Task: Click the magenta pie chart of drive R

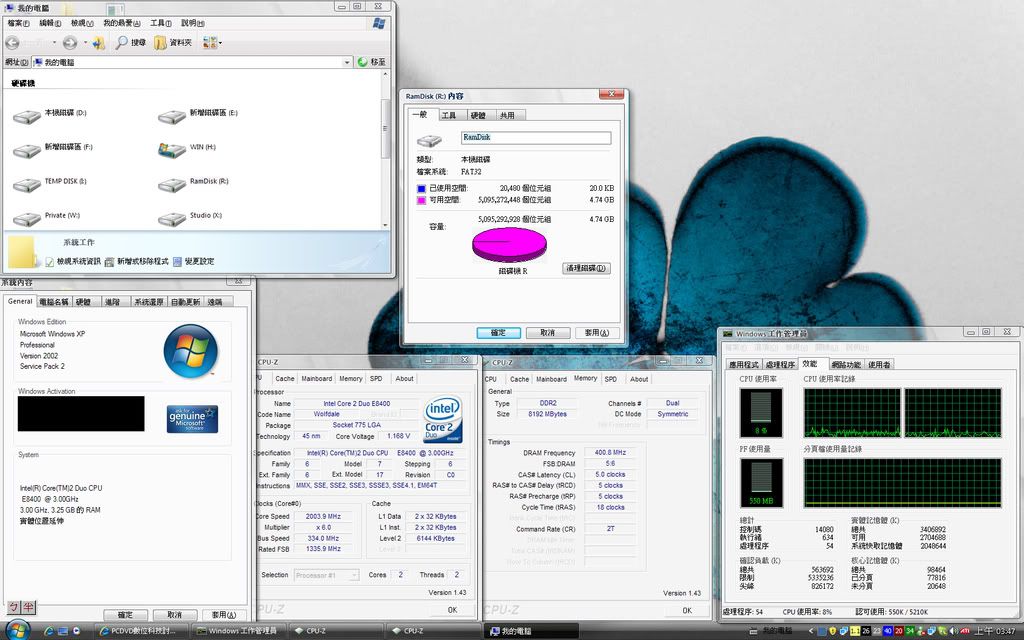Action: [x=509, y=245]
